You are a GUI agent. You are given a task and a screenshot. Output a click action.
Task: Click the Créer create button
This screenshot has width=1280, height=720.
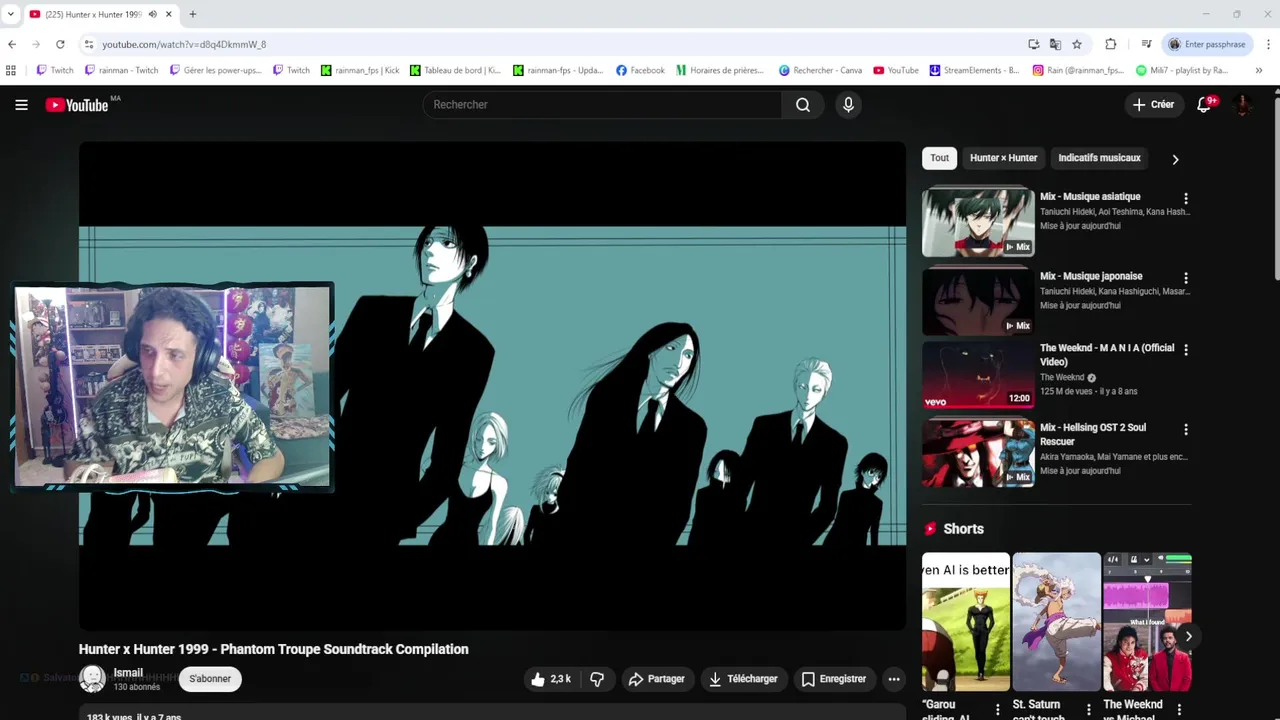tap(1153, 105)
